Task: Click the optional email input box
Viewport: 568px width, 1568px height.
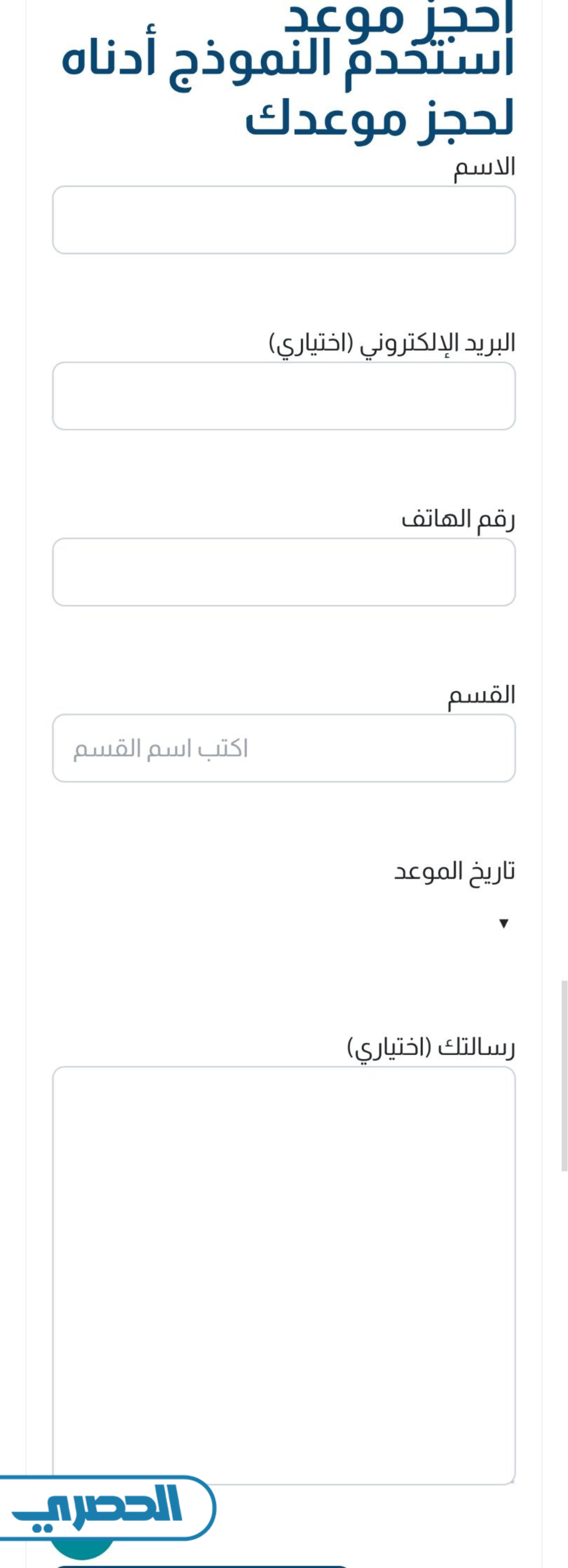Action: click(284, 396)
